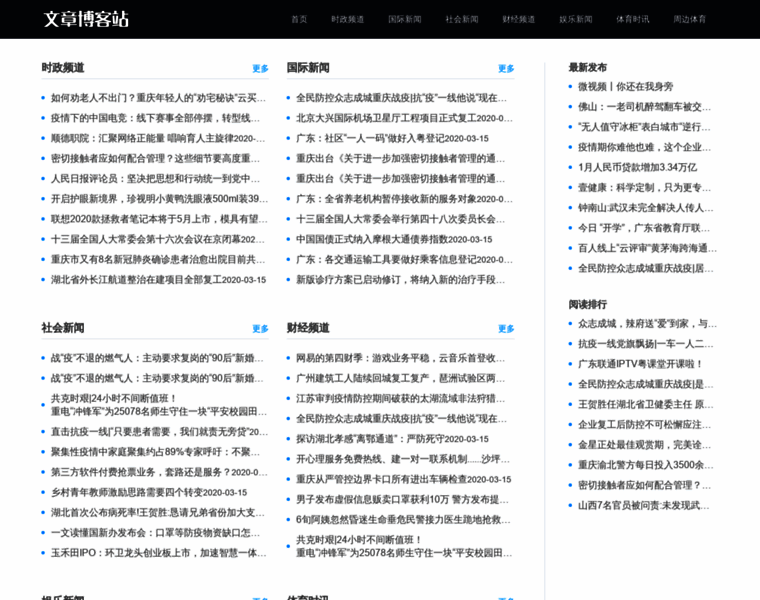Click 更多 next to the 国际新闻 heading
Screen dimensions: 760x600
click(506, 68)
